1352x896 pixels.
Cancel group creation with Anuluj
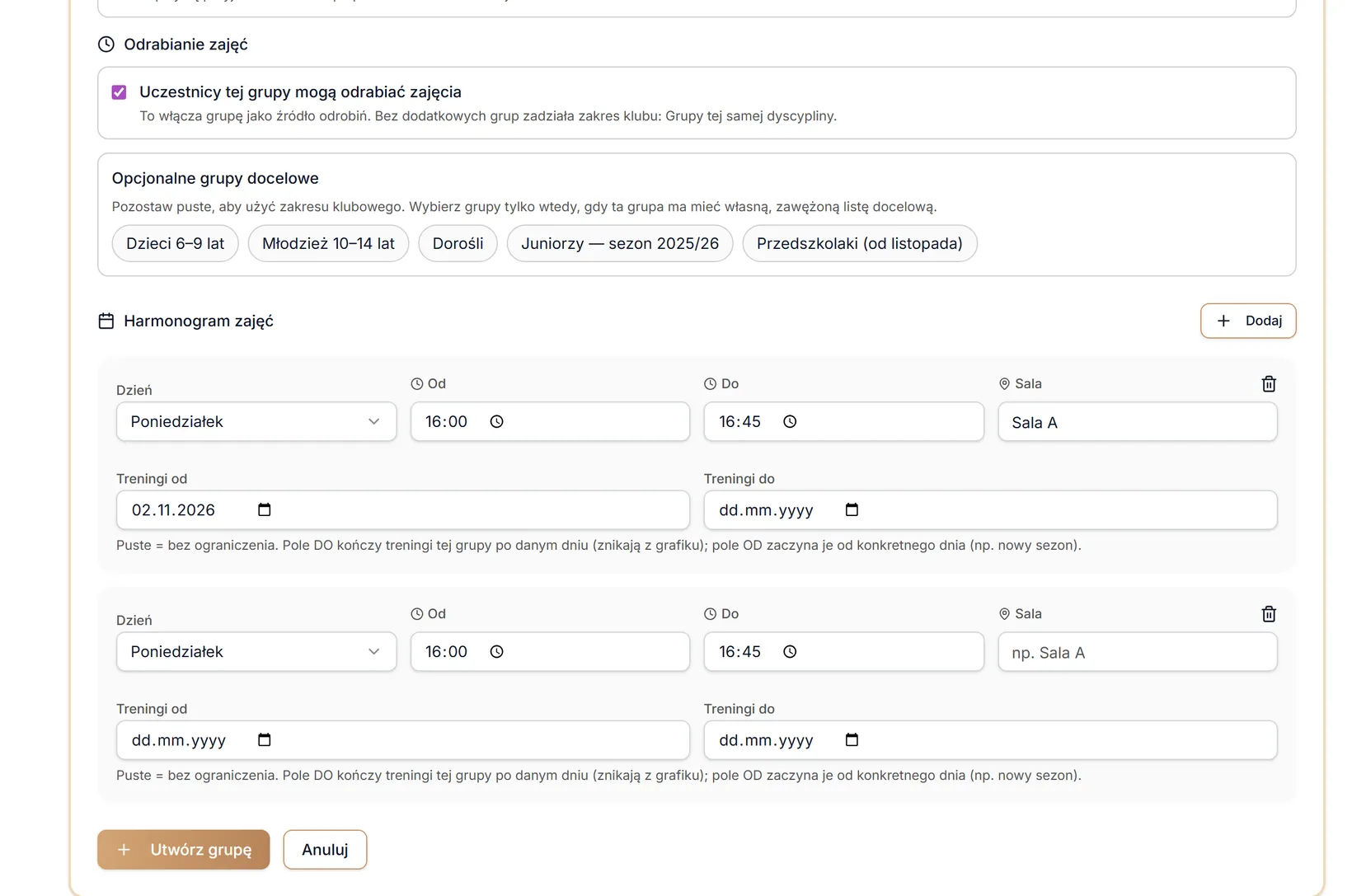point(325,850)
